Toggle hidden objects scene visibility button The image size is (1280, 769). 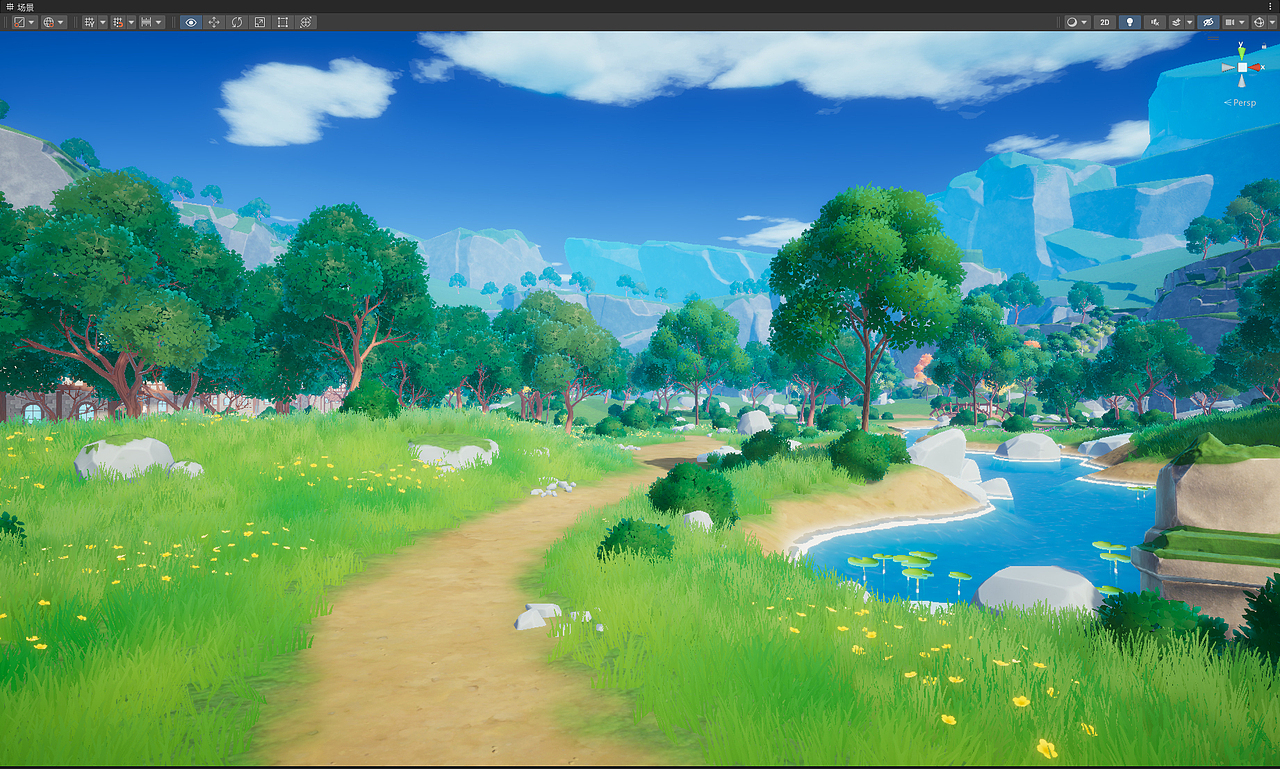point(1208,22)
